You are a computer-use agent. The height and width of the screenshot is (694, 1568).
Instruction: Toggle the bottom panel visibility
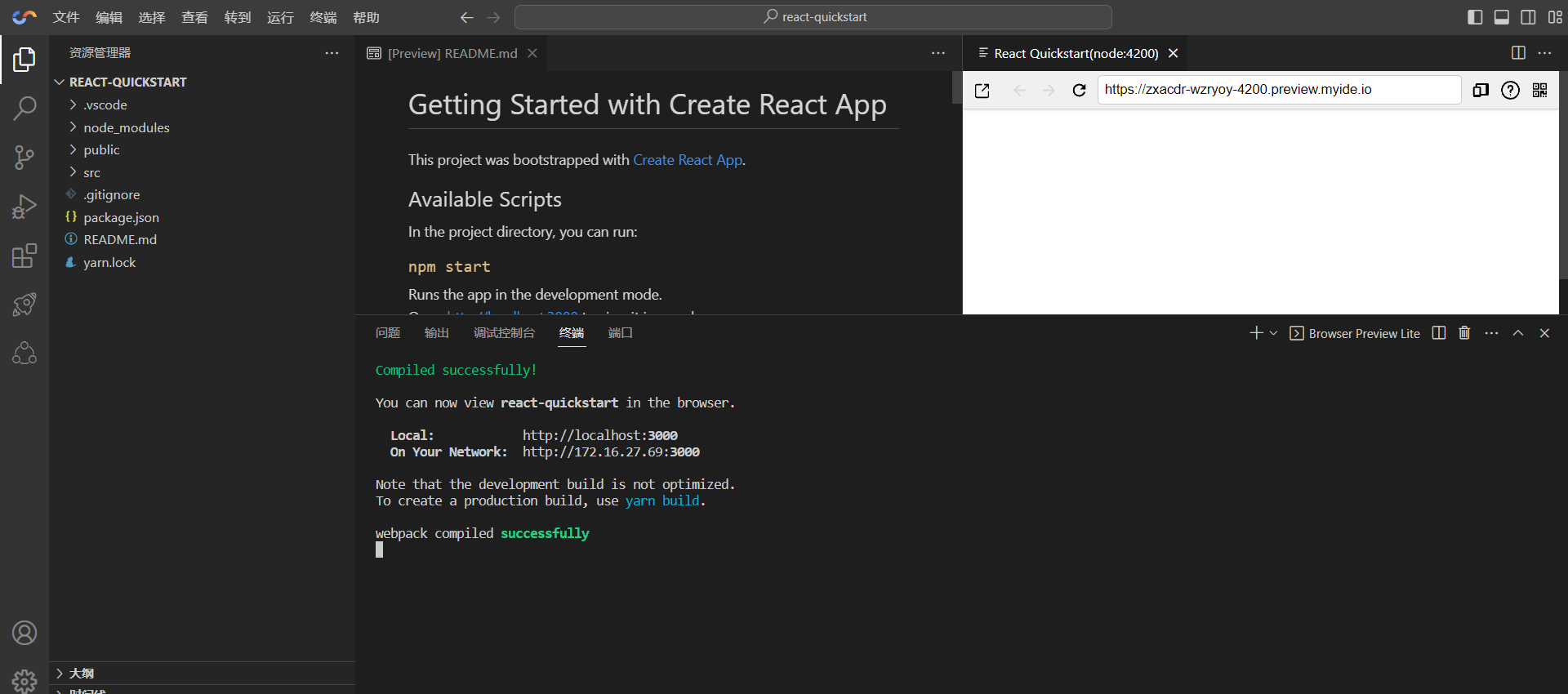(x=1501, y=17)
